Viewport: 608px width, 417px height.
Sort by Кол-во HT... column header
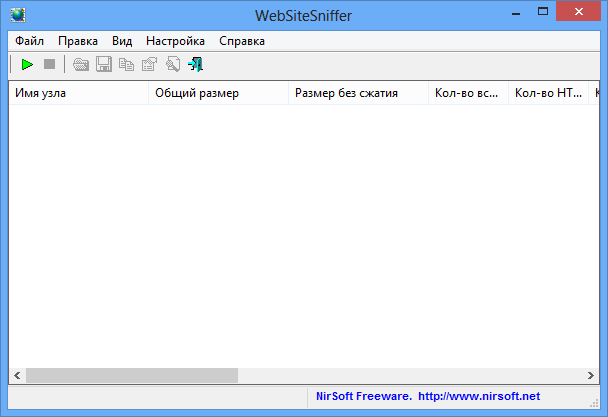pos(548,93)
